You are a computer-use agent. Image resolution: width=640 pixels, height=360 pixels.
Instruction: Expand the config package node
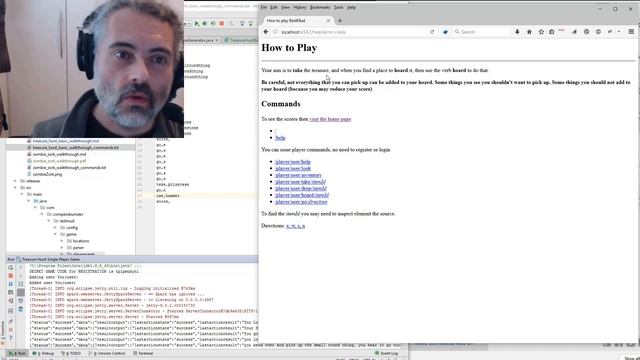pyautogui.click(x=55, y=228)
